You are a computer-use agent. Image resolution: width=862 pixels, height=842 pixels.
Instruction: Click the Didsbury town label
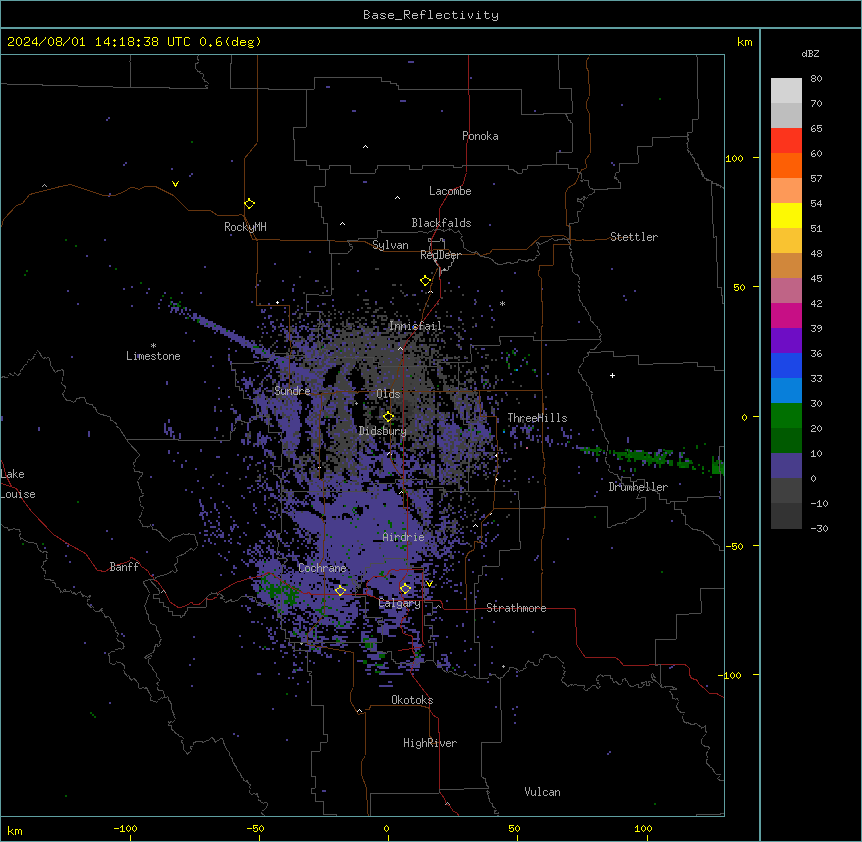click(383, 431)
